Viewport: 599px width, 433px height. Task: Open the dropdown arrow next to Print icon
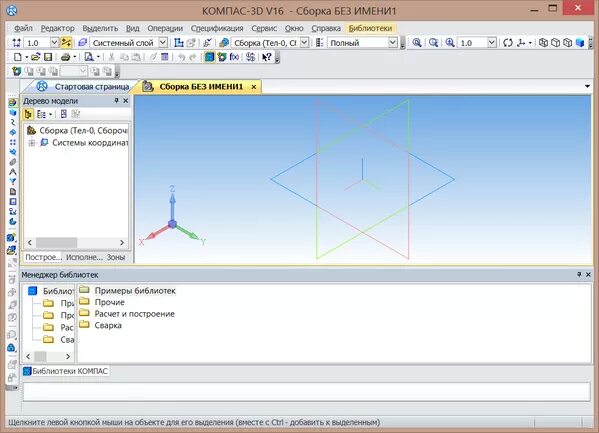[74, 57]
